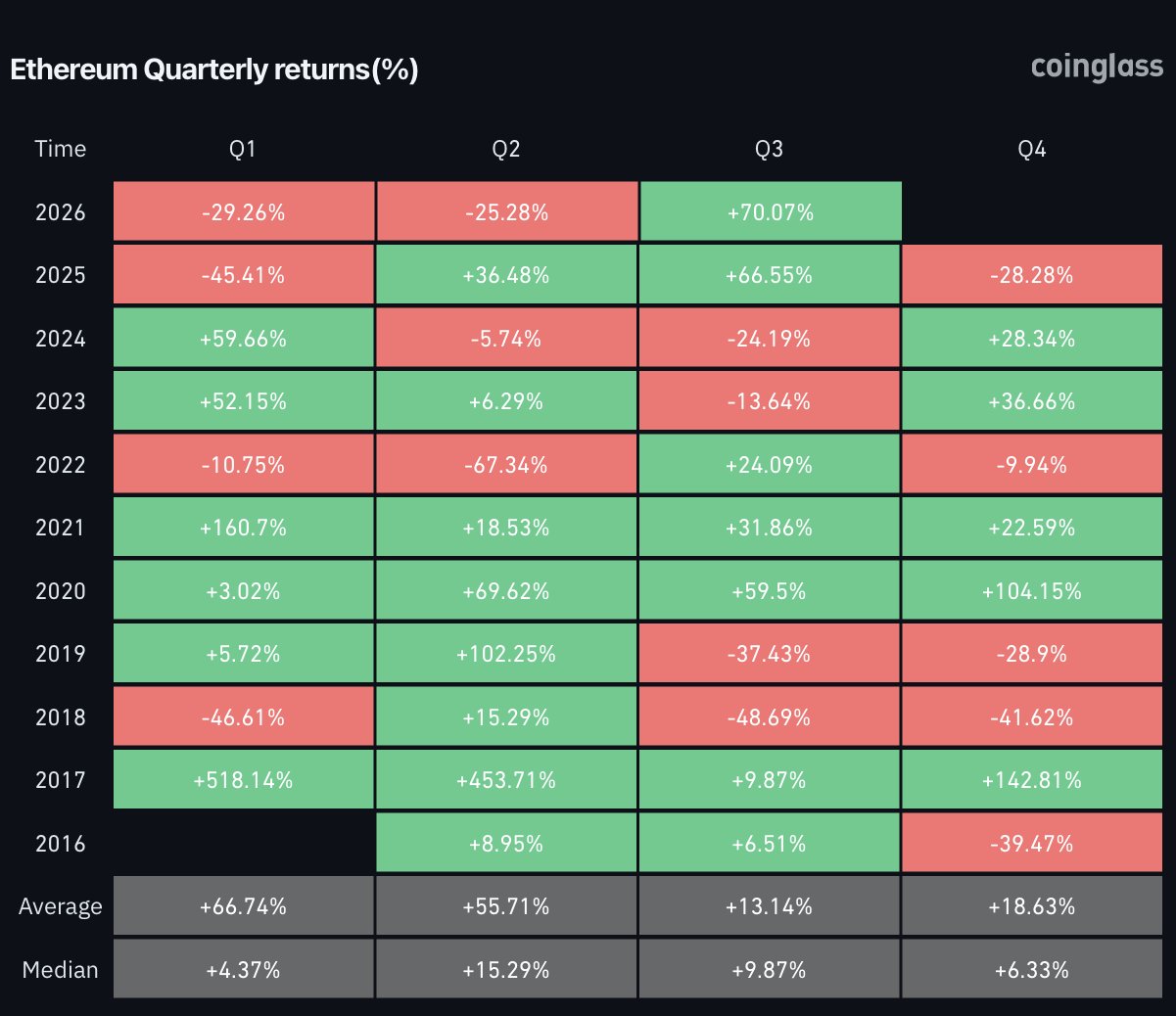Click the 2020 Q4 +104.15% cell

1032,590
